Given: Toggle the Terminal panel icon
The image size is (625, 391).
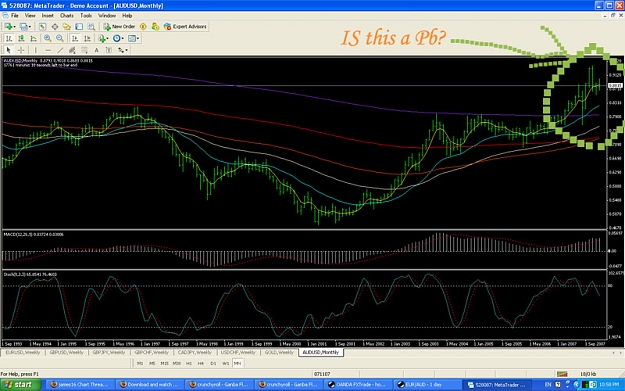Looking at the screenshot, I should pos(79,27).
